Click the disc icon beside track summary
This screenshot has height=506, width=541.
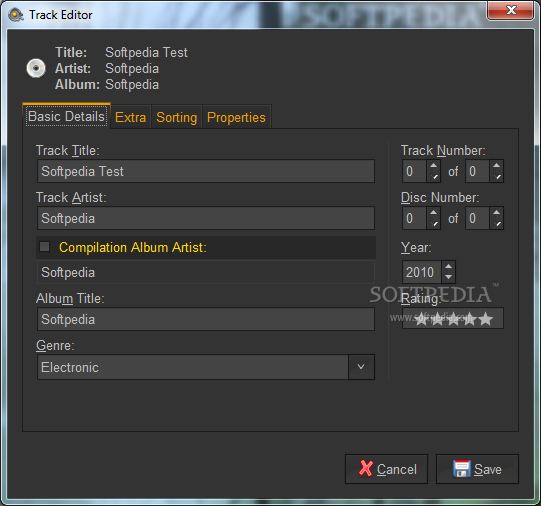(x=36, y=68)
